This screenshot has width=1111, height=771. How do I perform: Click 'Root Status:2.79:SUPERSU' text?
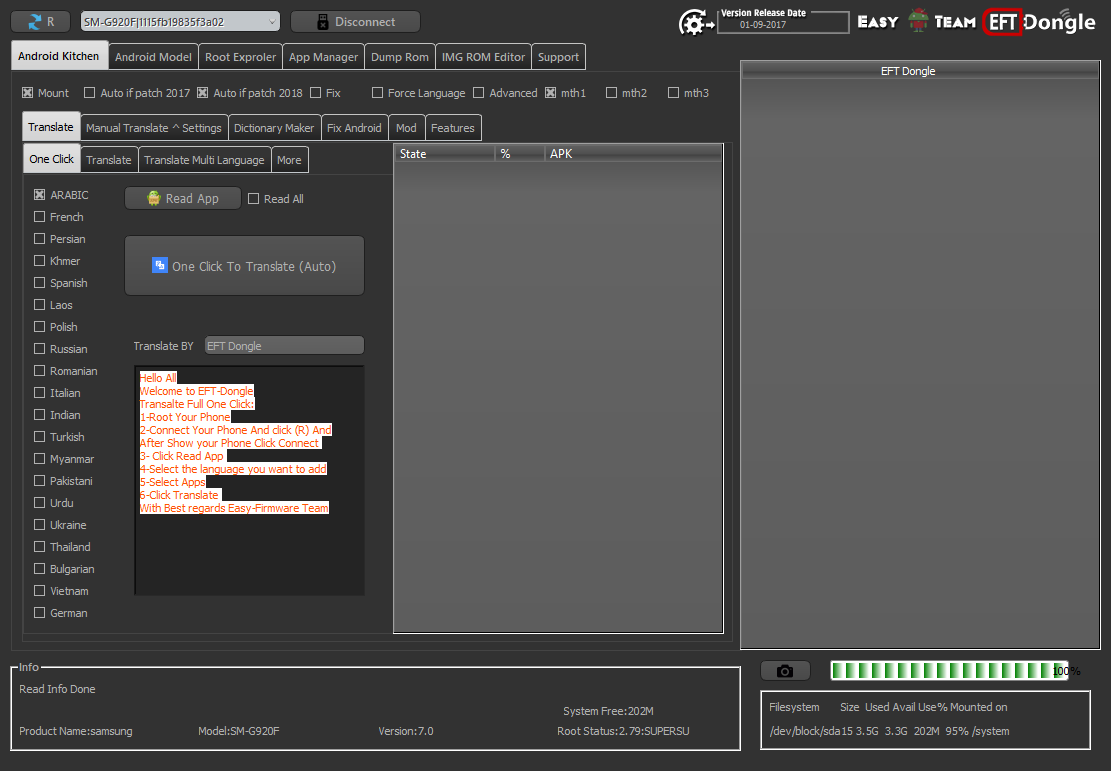tap(623, 731)
